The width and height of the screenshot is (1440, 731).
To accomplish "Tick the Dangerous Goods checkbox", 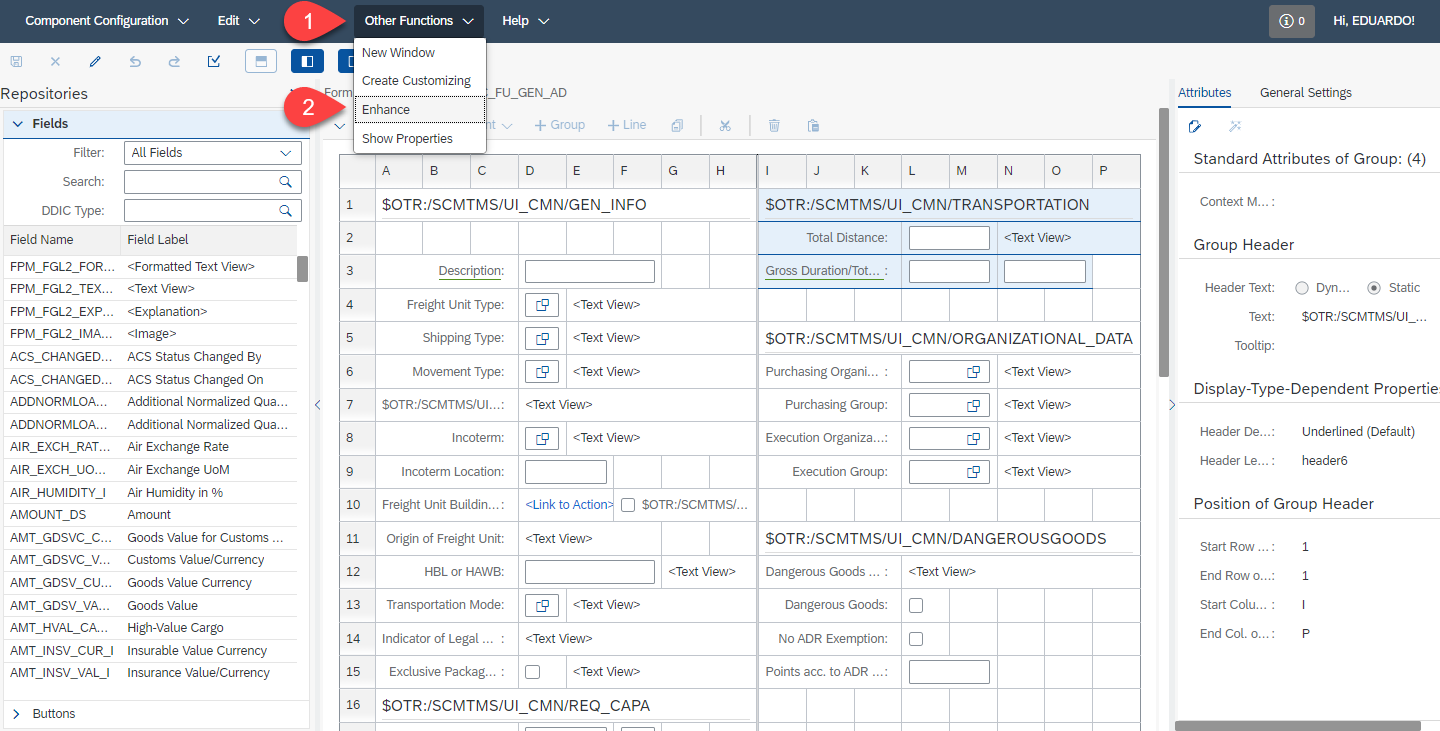I will coord(915,605).
